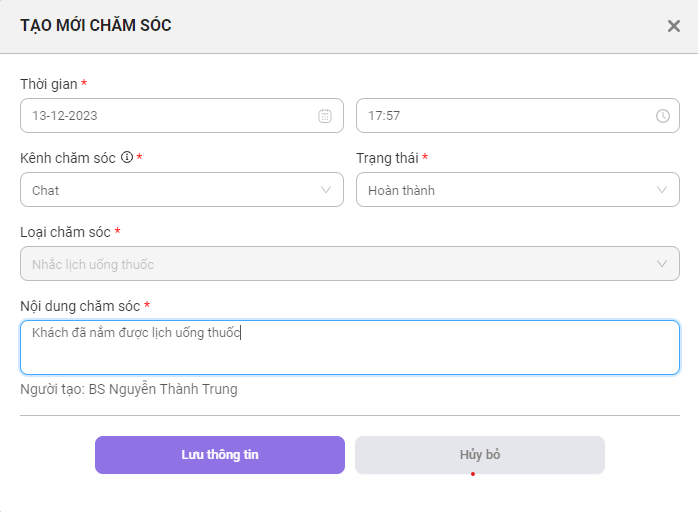Save with the Lưu thông tin button
Image resolution: width=698 pixels, height=512 pixels.
pyautogui.click(x=220, y=455)
